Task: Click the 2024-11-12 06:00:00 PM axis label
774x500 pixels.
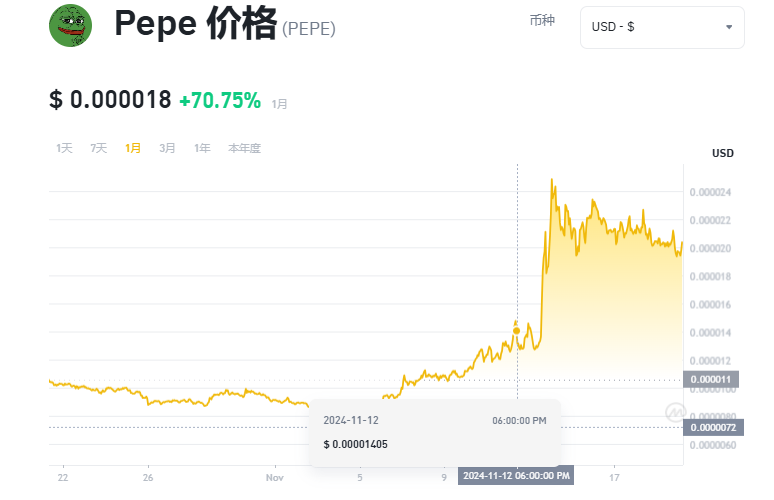Action: tap(516, 475)
